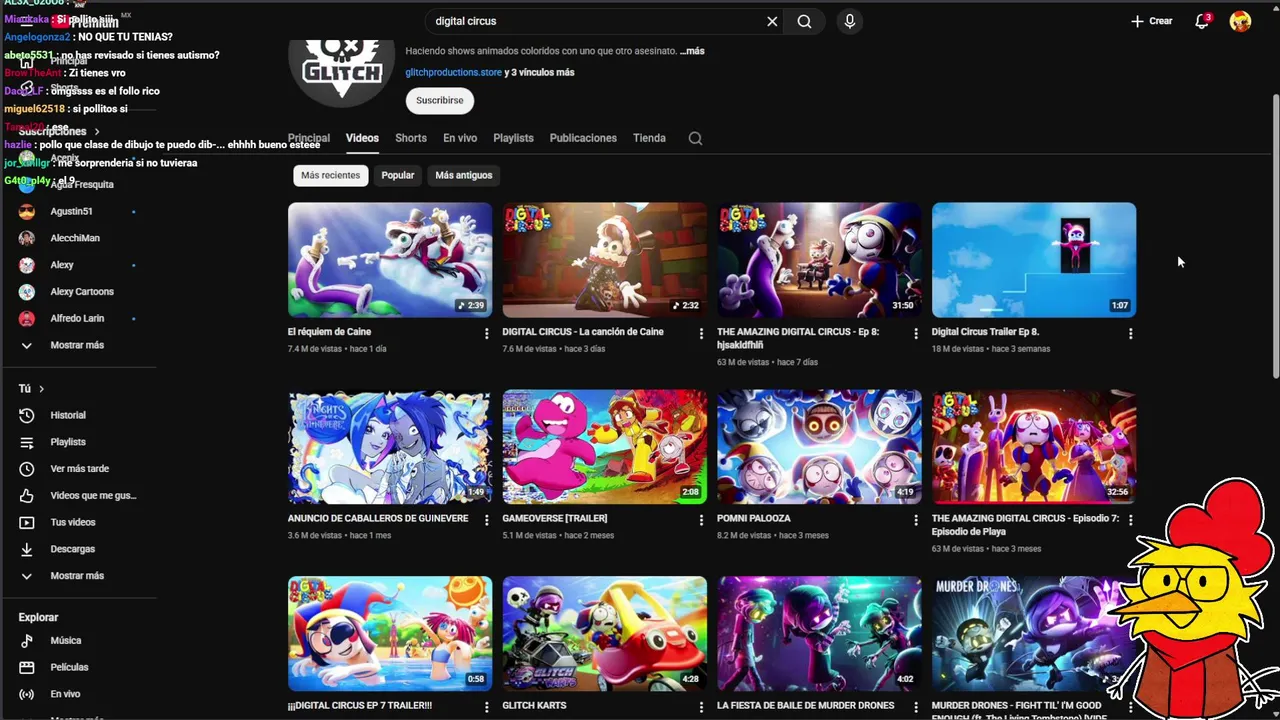
Task: Switch to the Principal channel tab
Action: (309, 138)
